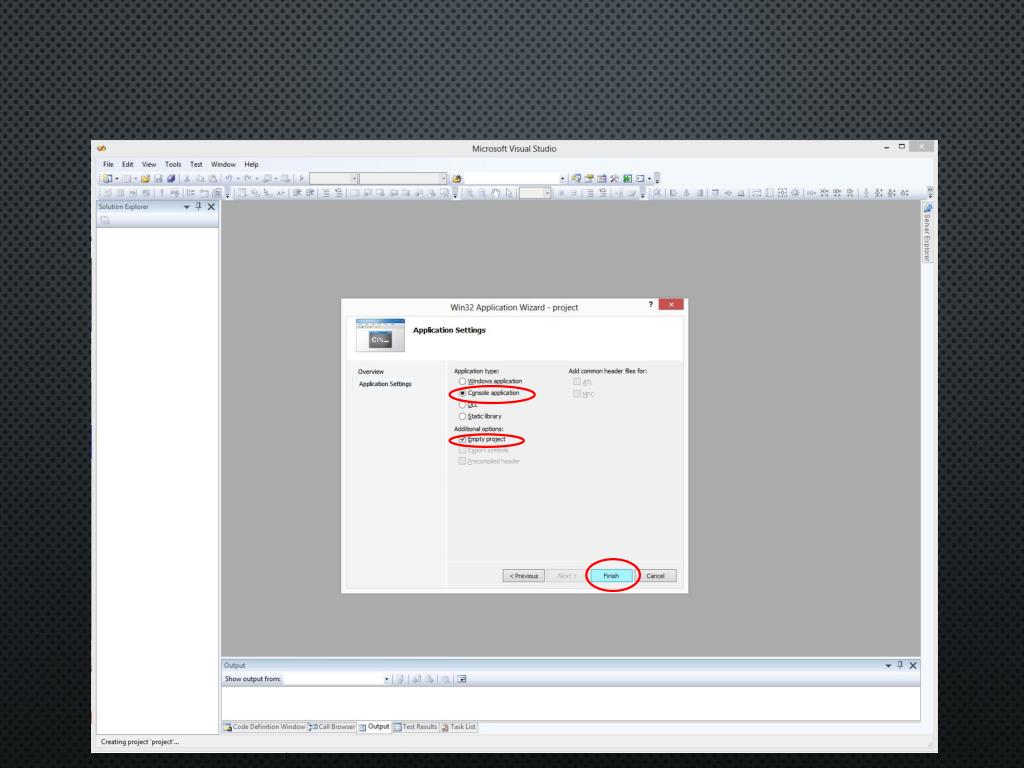Open the File menu
Screen dimensions: 1024x768
[108, 165]
